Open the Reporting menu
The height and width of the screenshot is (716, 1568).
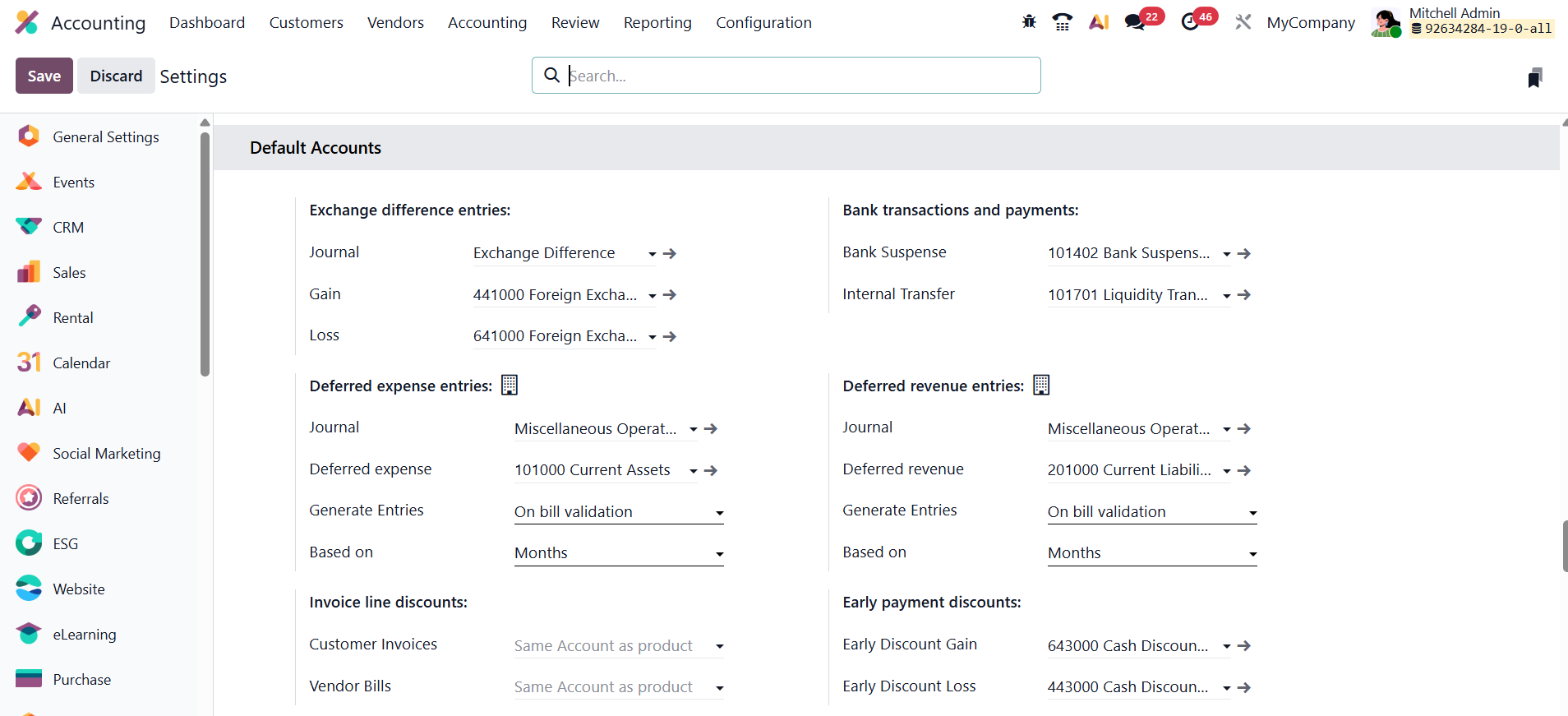tap(657, 23)
